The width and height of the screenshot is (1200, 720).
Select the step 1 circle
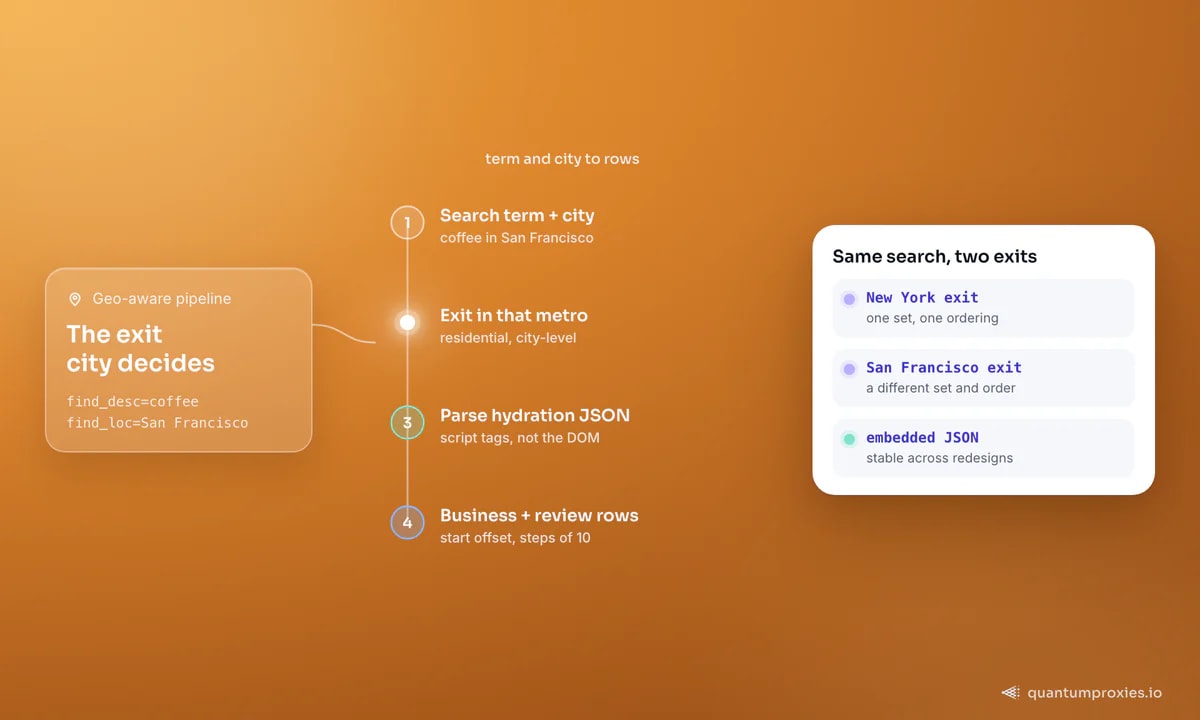point(407,222)
